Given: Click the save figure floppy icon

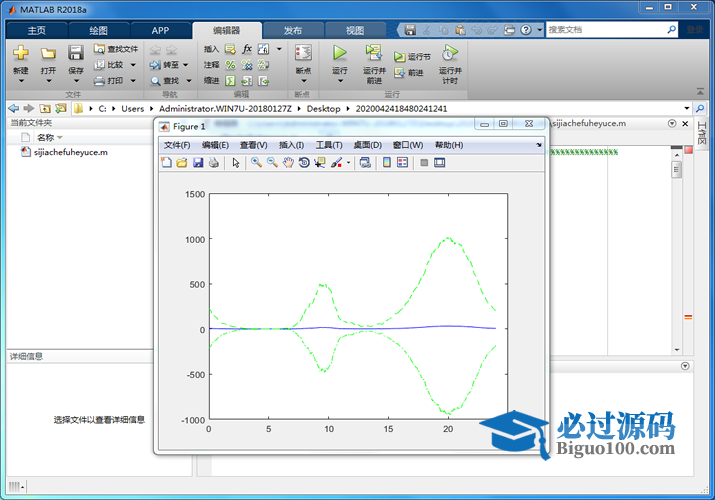Looking at the screenshot, I should (x=198, y=163).
